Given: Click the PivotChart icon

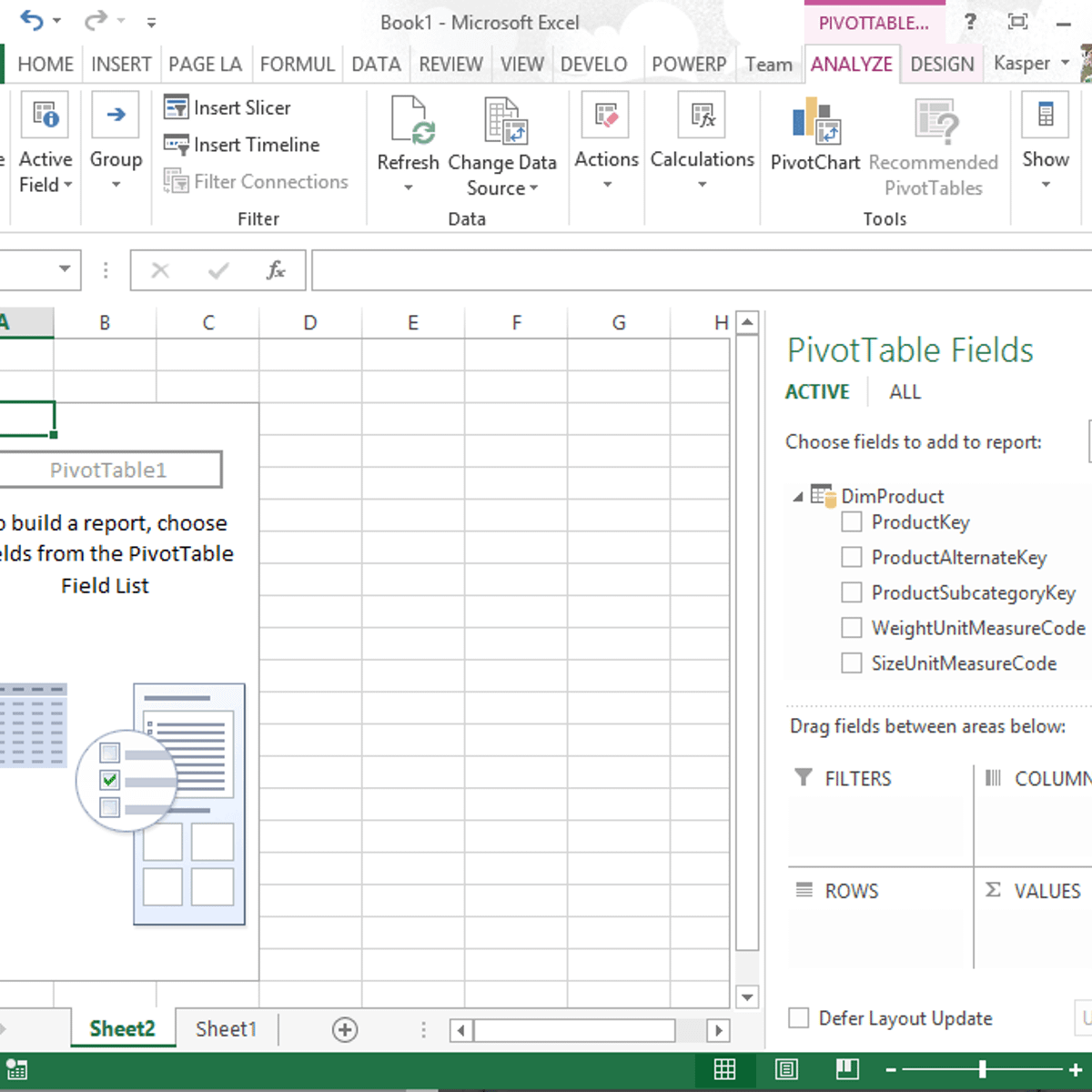Looking at the screenshot, I should point(815,122).
